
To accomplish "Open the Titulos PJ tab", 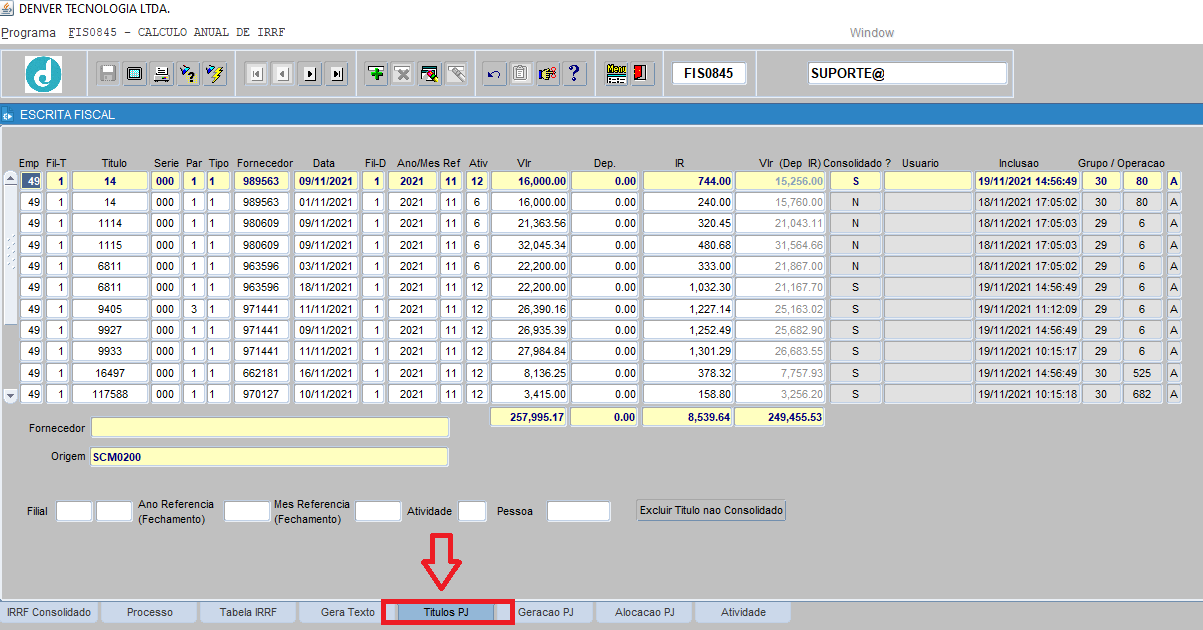I will [x=446, y=612].
